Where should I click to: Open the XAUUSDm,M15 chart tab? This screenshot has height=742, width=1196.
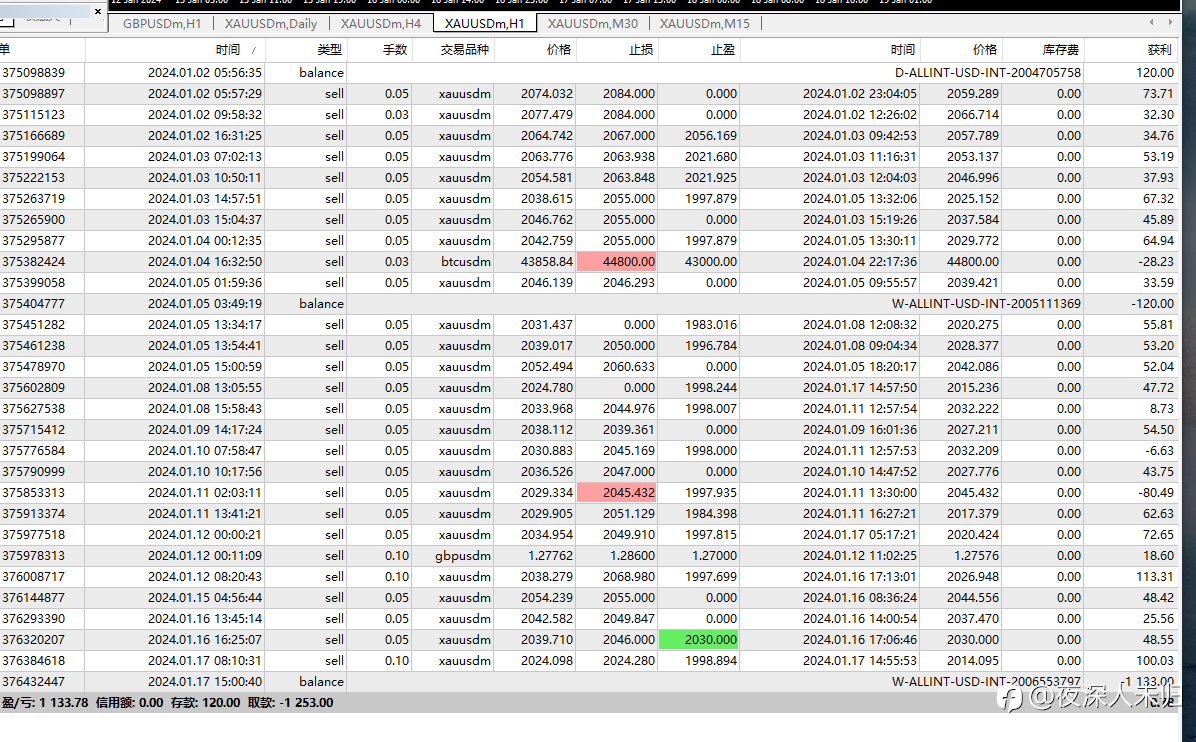pyautogui.click(x=705, y=24)
